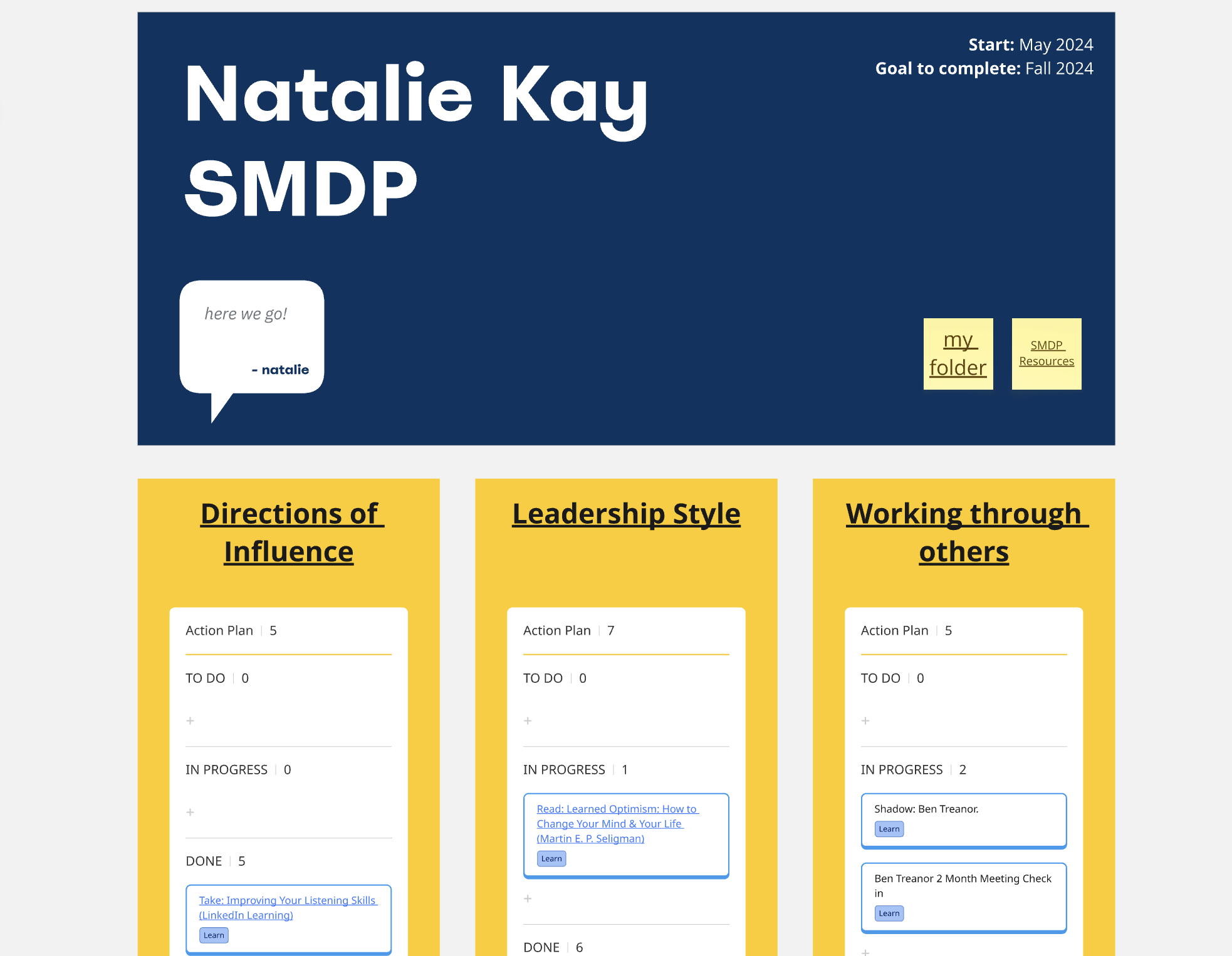Click the plus under Directions TO DO
Viewport: 1232px width, 956px height.
pos(191,721)
